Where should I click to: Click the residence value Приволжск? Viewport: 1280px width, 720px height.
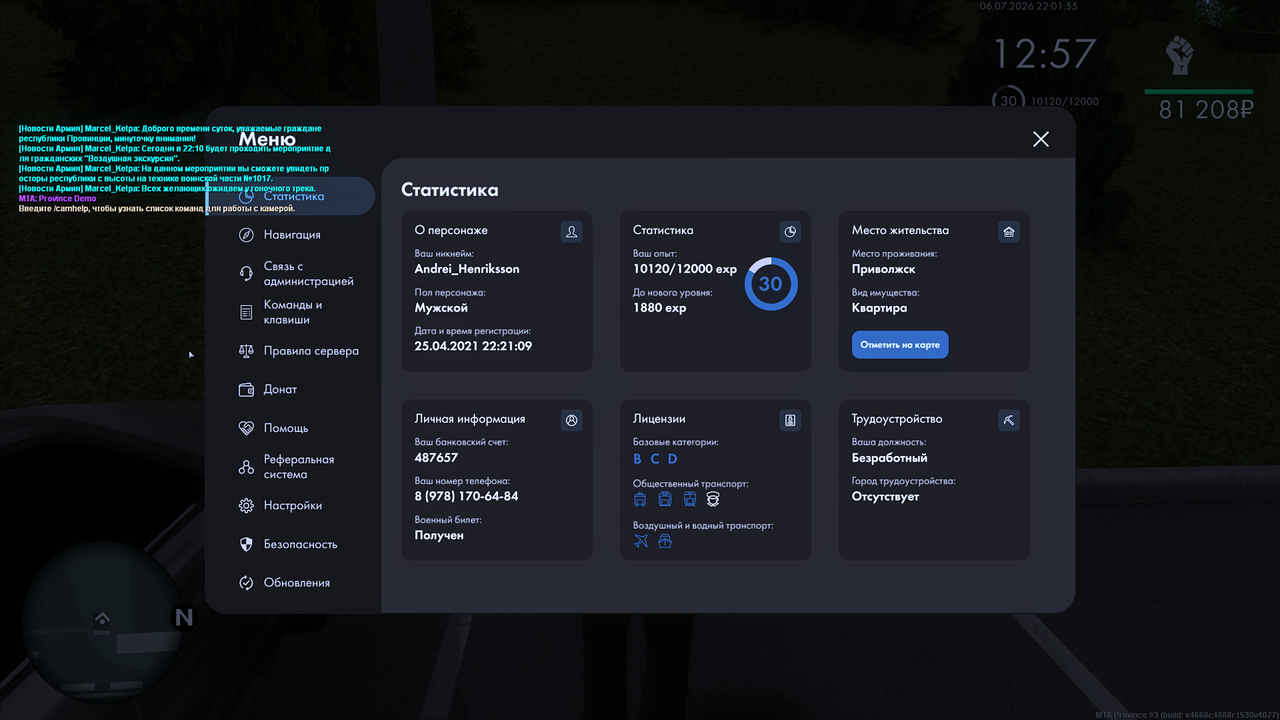[884, 269]
